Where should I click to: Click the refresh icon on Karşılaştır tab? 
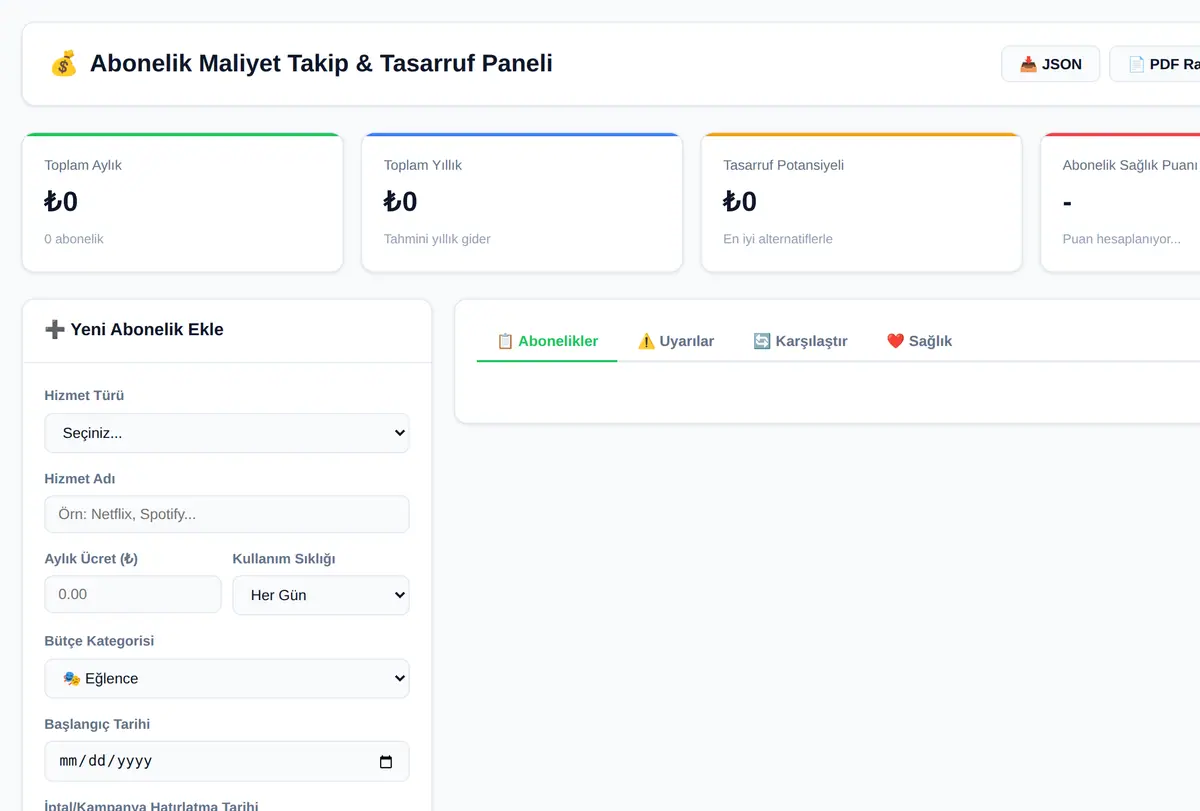(x=762, y=341)
